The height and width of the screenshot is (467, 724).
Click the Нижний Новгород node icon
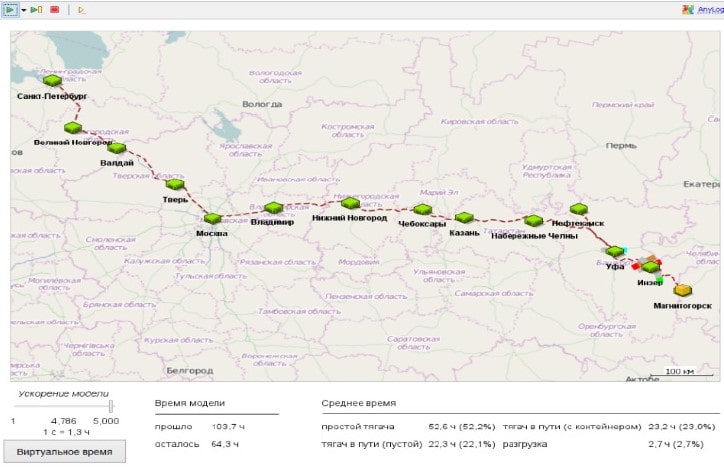(x=350, y=203)
